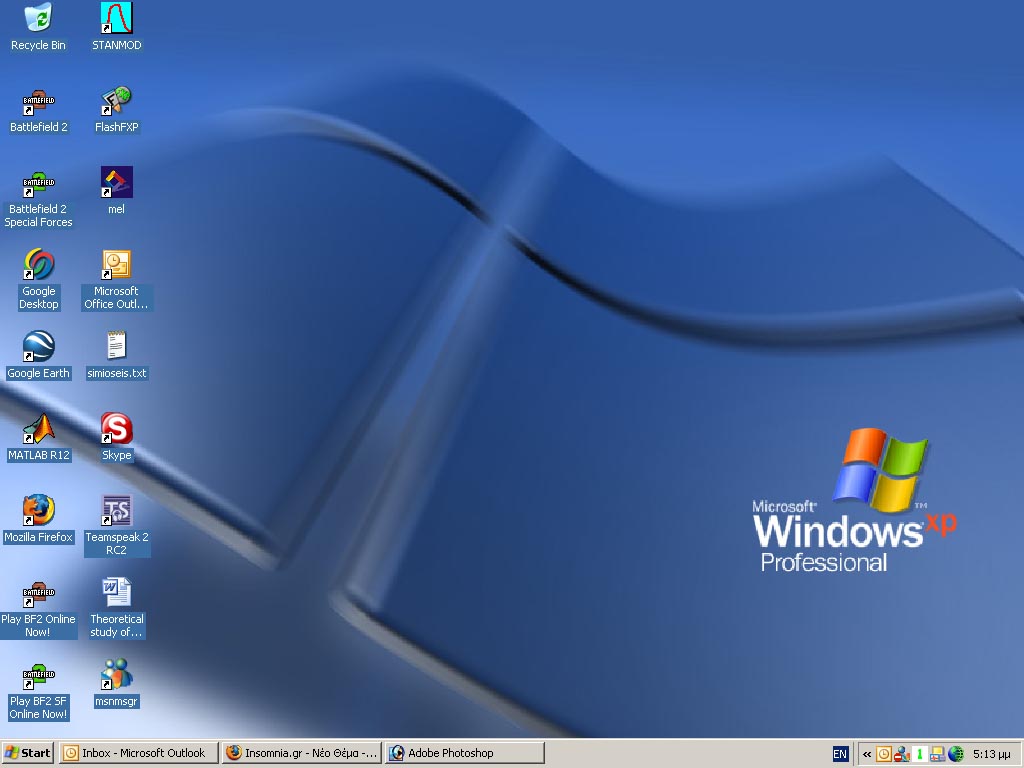Select the Google Desktop shortcut icon
This screenshot has width=1024, height=768.
click(38, 265)
